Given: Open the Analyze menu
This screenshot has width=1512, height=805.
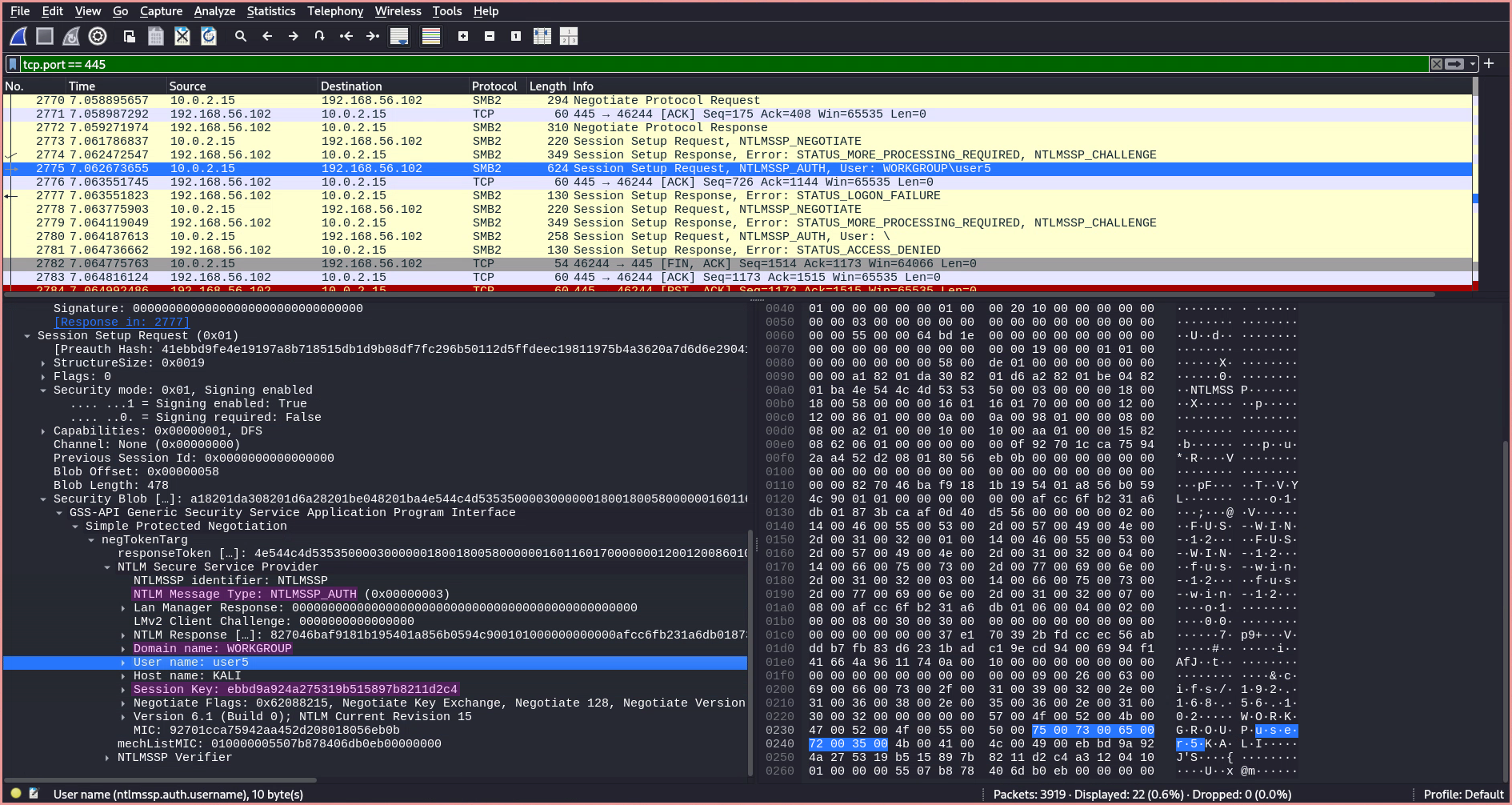Looking at the screenshot, I should coord(214,11).
